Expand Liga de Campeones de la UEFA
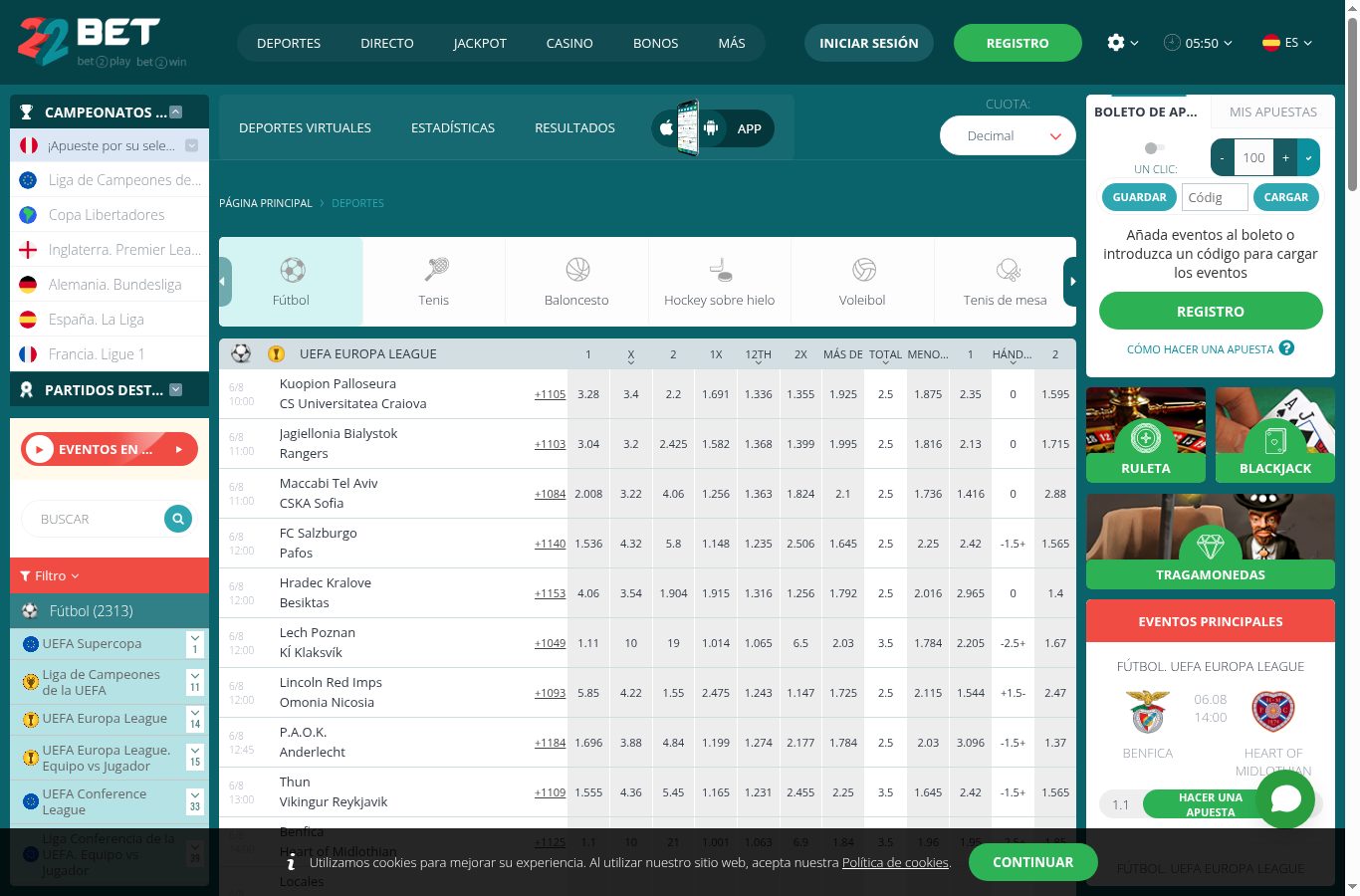 [x=195, y=682]
